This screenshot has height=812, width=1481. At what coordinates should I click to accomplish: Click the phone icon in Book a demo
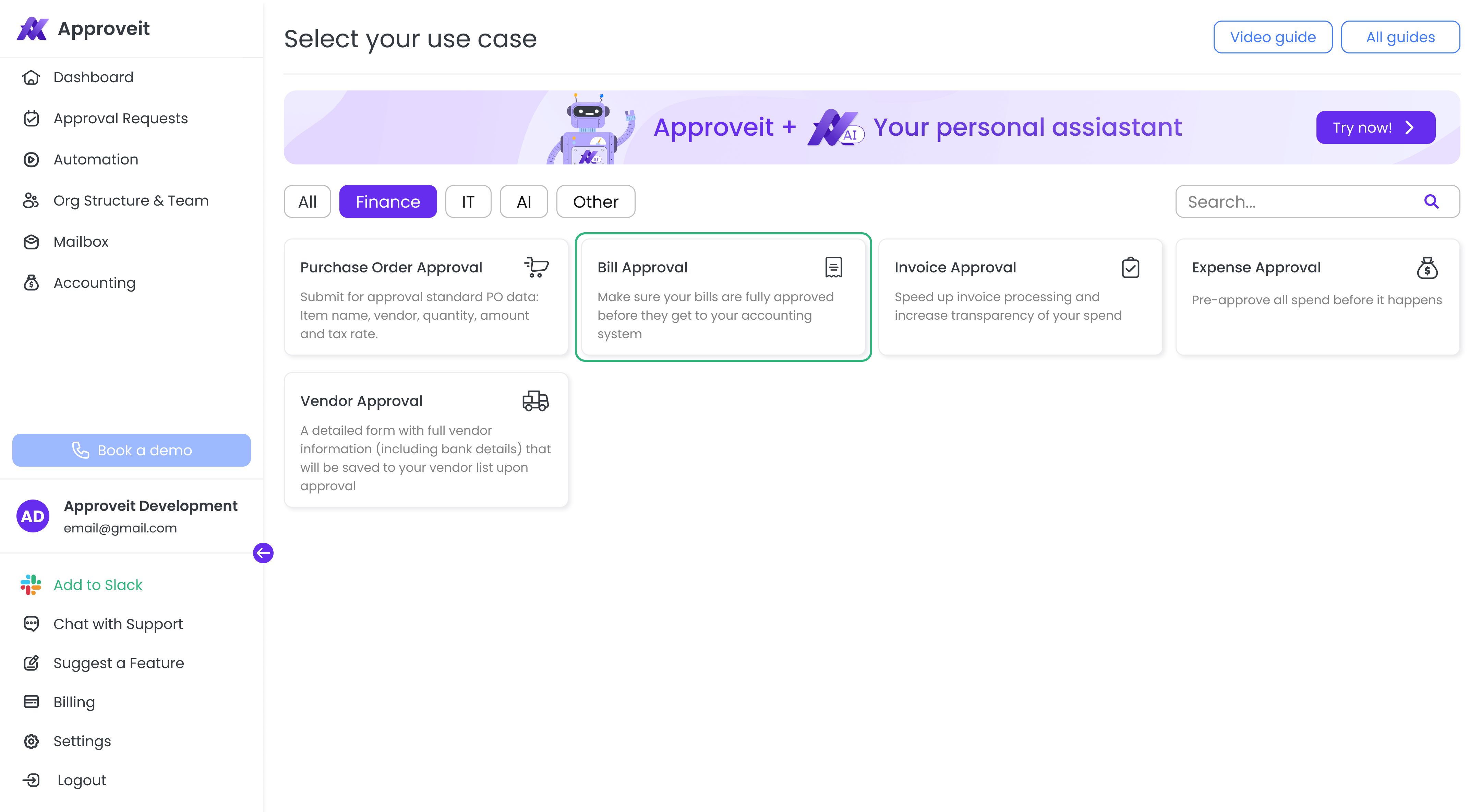(x=81, y=450)
